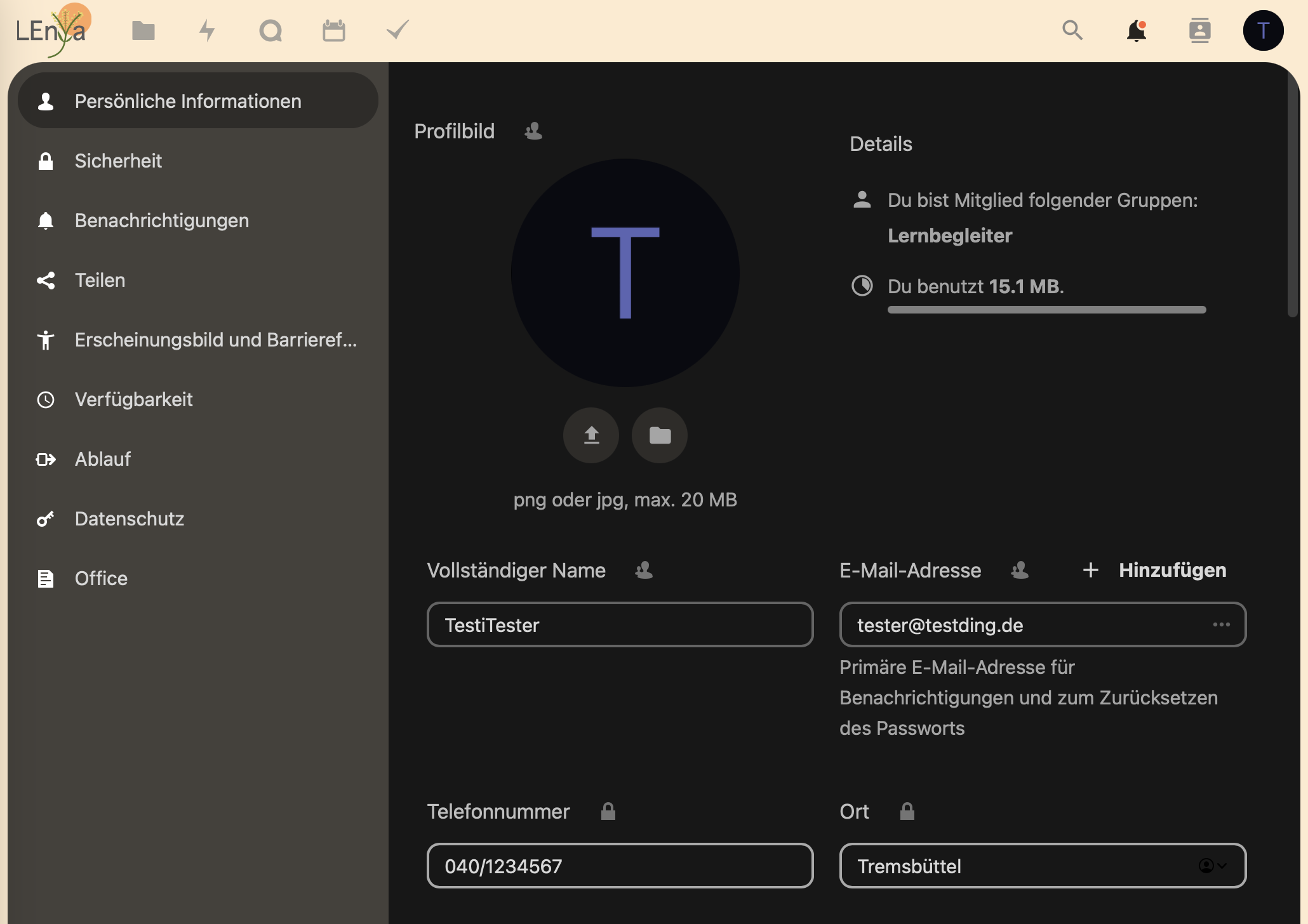Image resolution: width=1308 pixels, height=924 pixels.
Task: Add another email with Hinzufügen
Action: [x=1154, y=570]
